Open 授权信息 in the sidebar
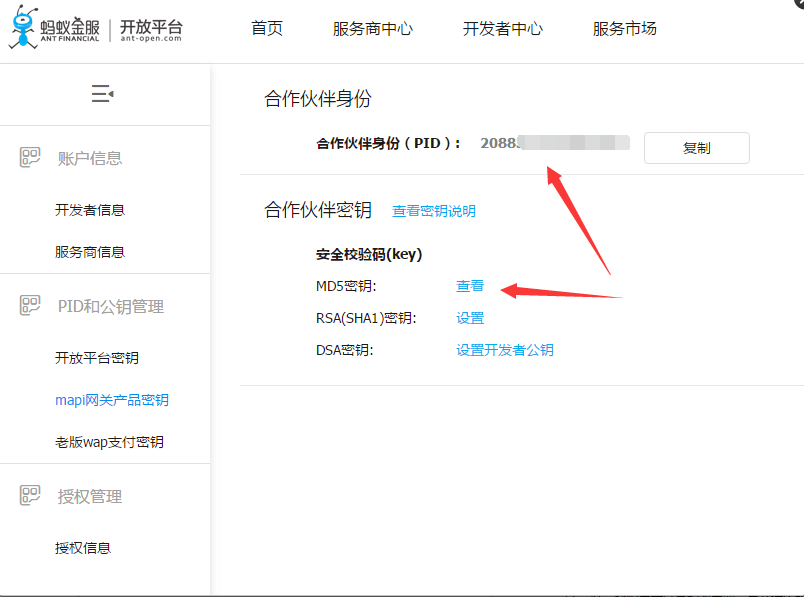The height and width of the screenshot is (597, 804). (83, 548)
